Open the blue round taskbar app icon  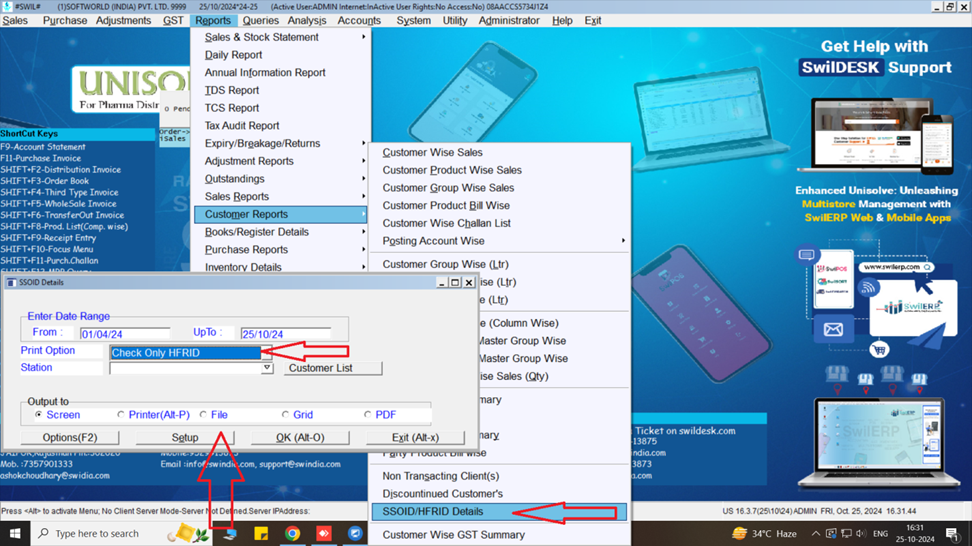pyautogui.click(x=355, y=533)
